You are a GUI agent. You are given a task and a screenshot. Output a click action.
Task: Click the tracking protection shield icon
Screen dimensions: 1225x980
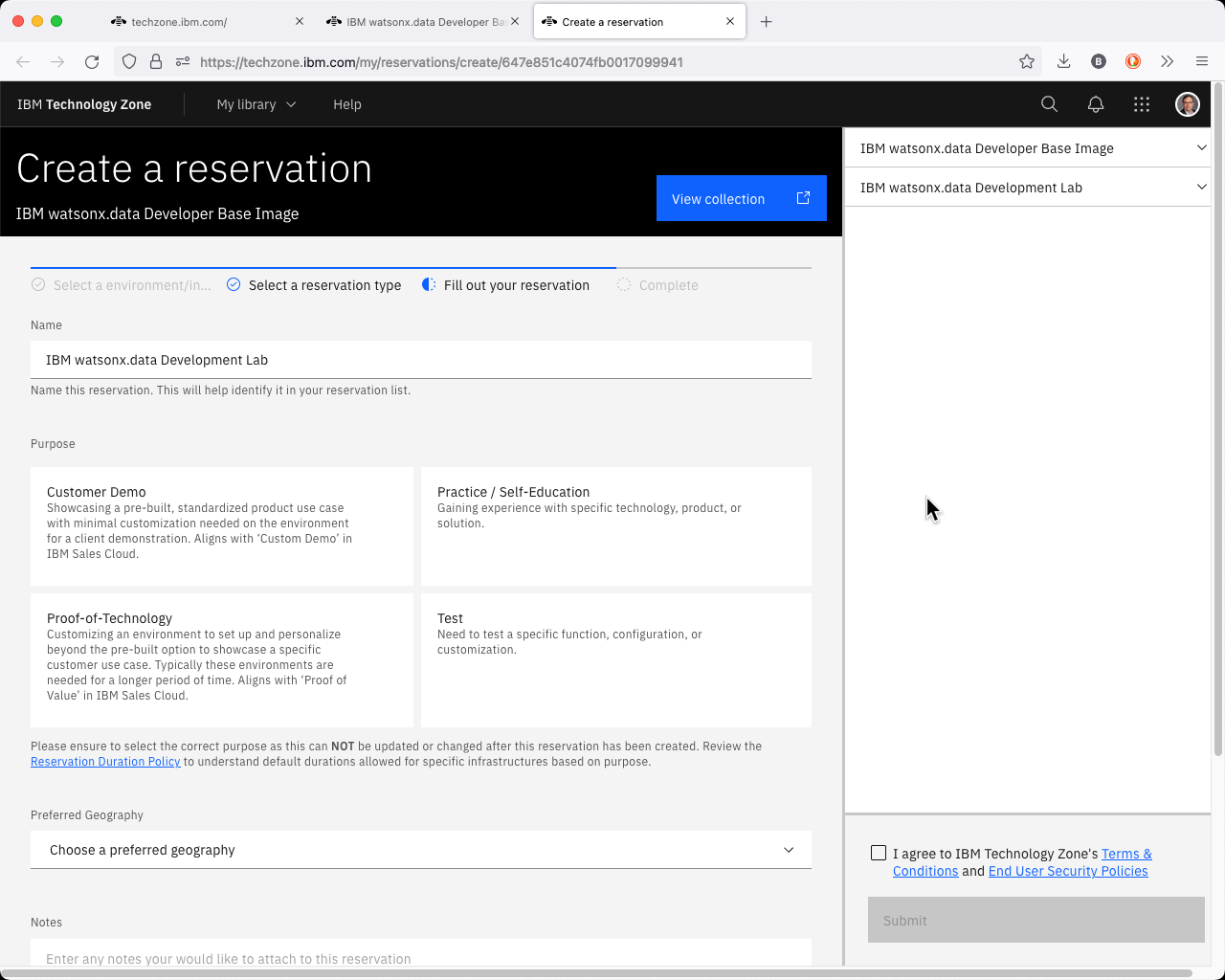[x=129, y=61]
